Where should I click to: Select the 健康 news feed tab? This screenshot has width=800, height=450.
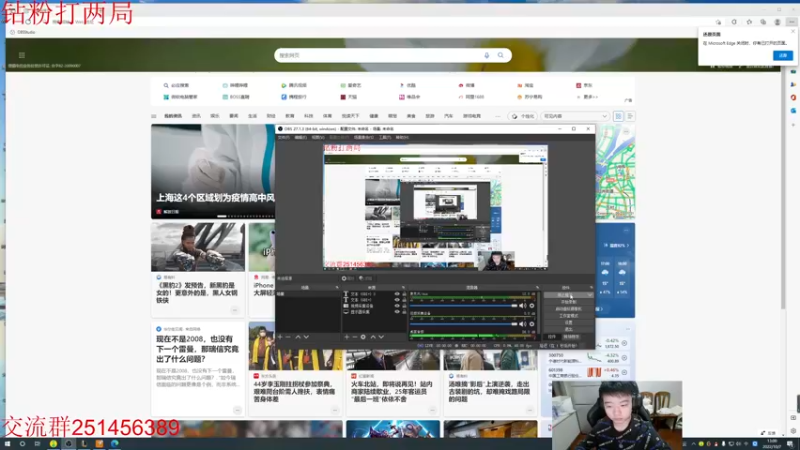point(374,116)
